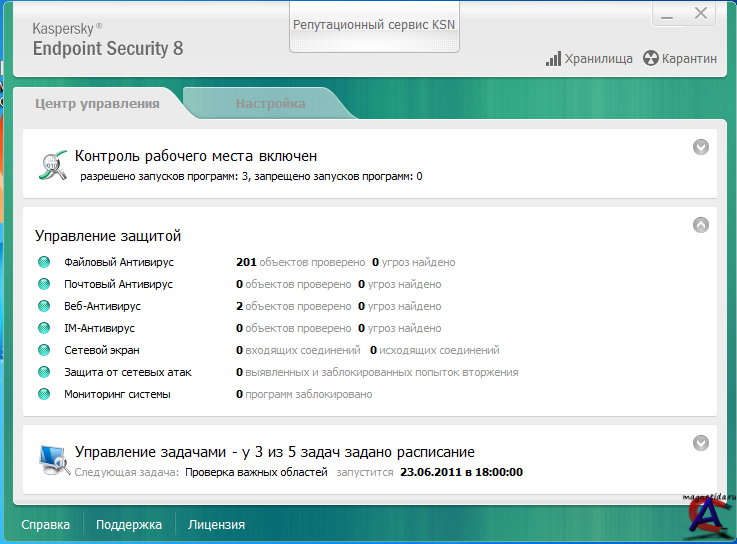Viewport: 737px width, 544px height.
Task: Click the Файловый Антивирус status indicator
Action: pos(44,263)
